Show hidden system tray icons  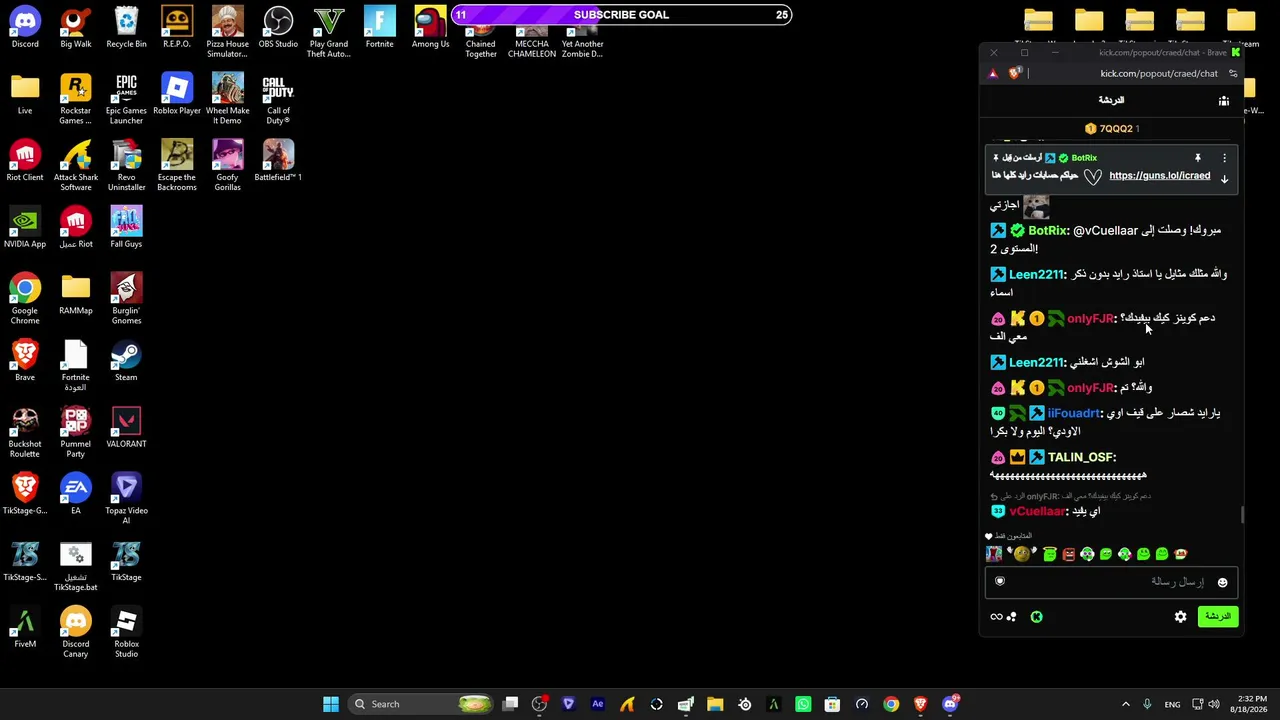tap(1125, 704)
